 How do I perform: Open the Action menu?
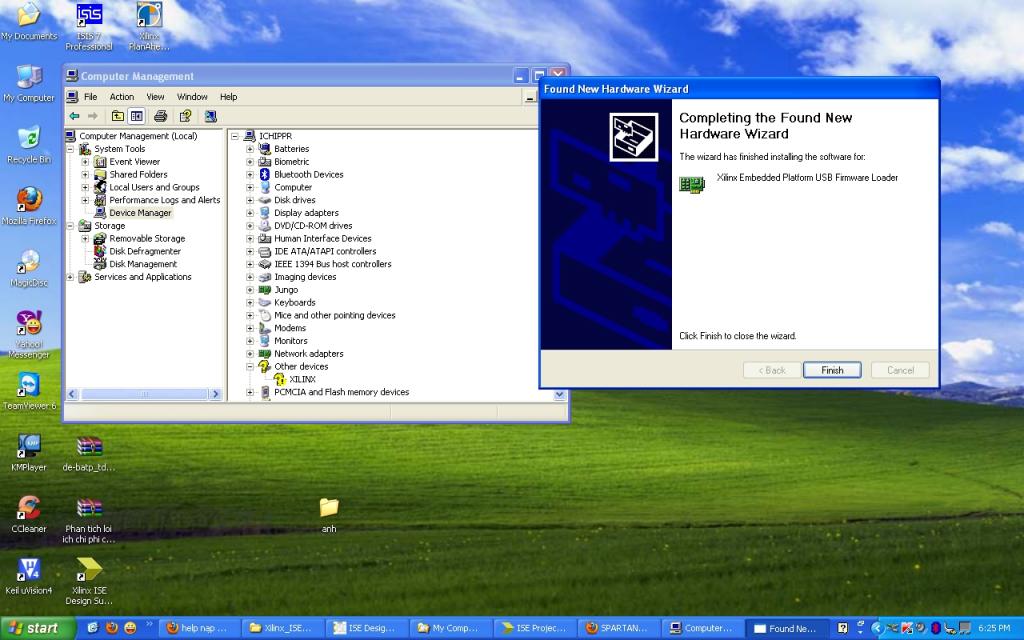[121, 97]
